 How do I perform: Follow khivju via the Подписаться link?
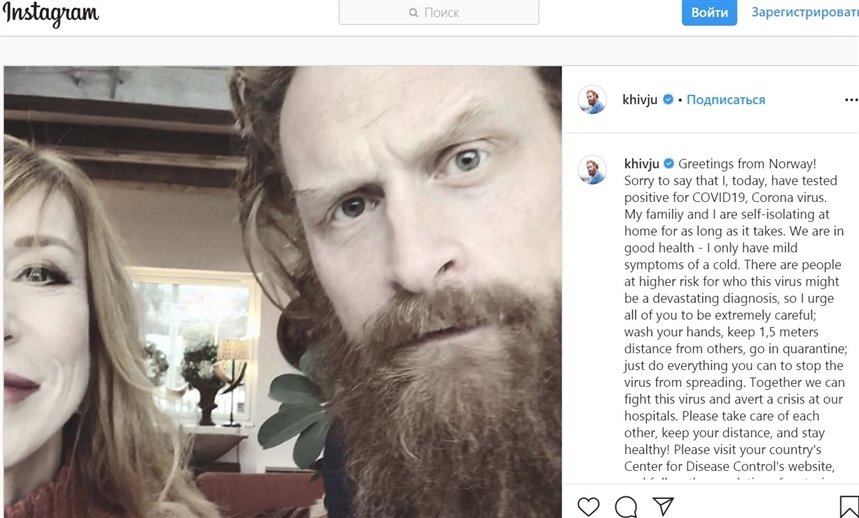coord(726,100)
